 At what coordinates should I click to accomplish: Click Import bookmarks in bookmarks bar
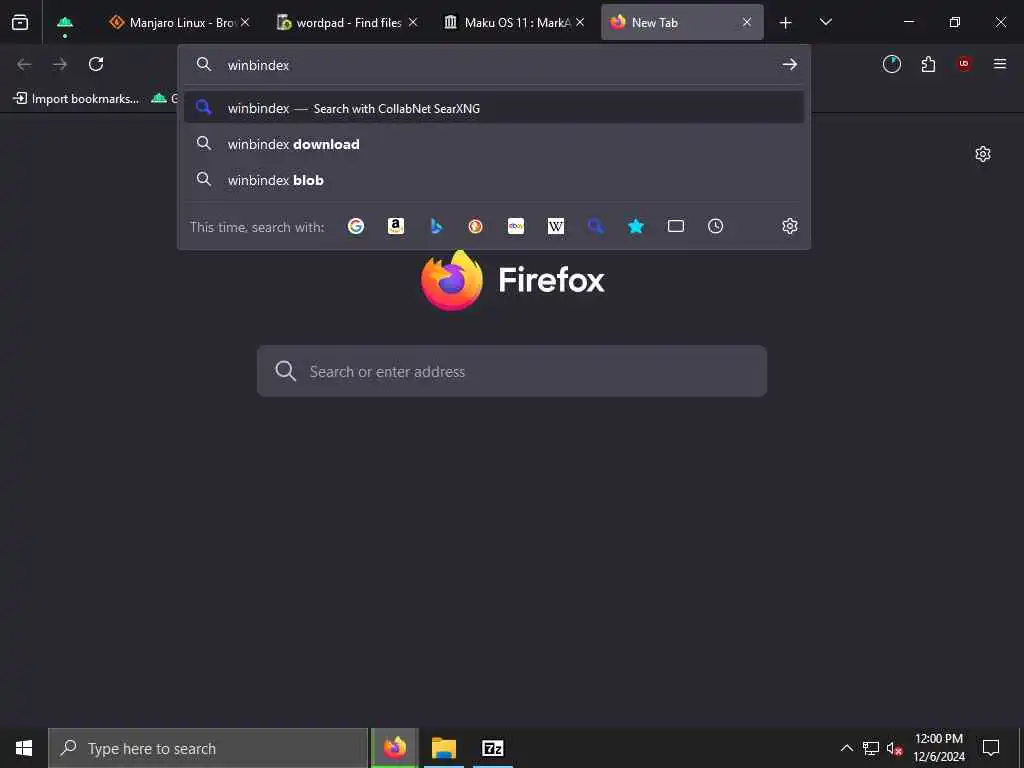(76, 99)
